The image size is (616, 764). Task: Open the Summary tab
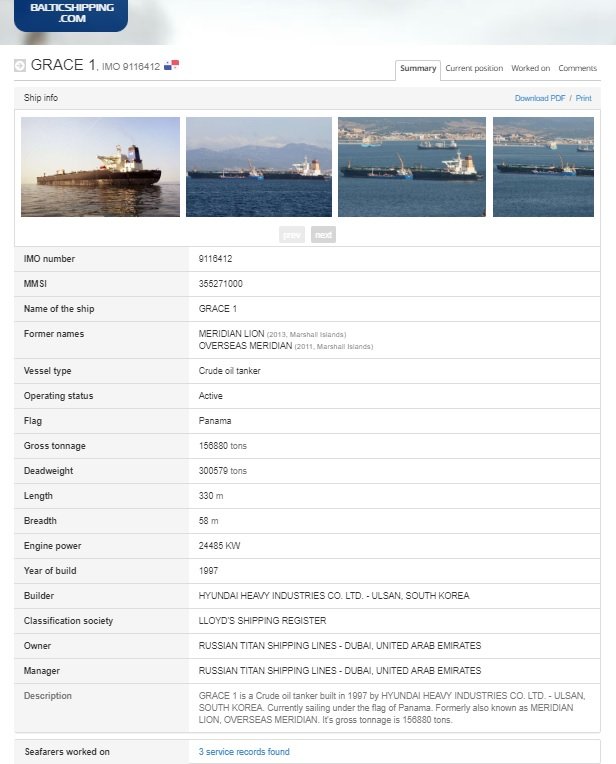[418, 69]
